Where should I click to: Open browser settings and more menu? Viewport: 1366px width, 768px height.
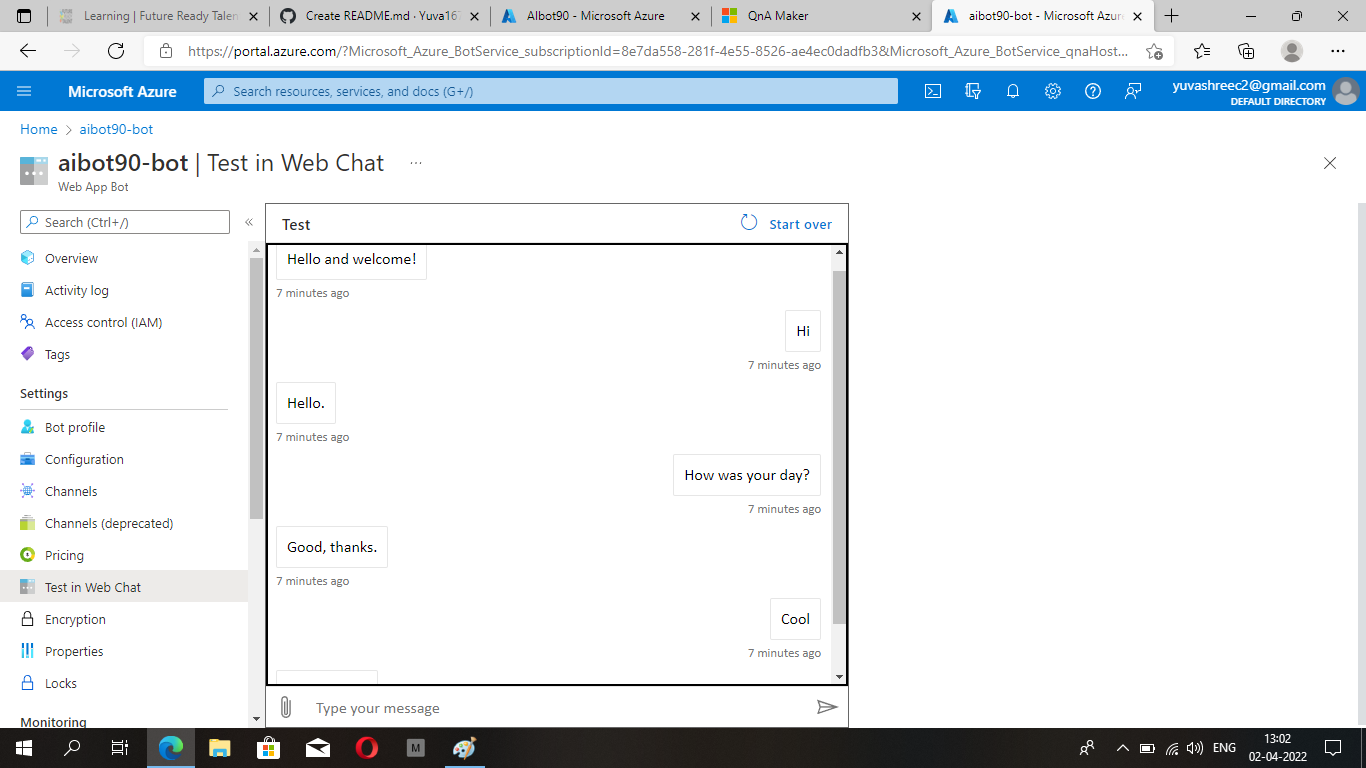click(1338, 51)
